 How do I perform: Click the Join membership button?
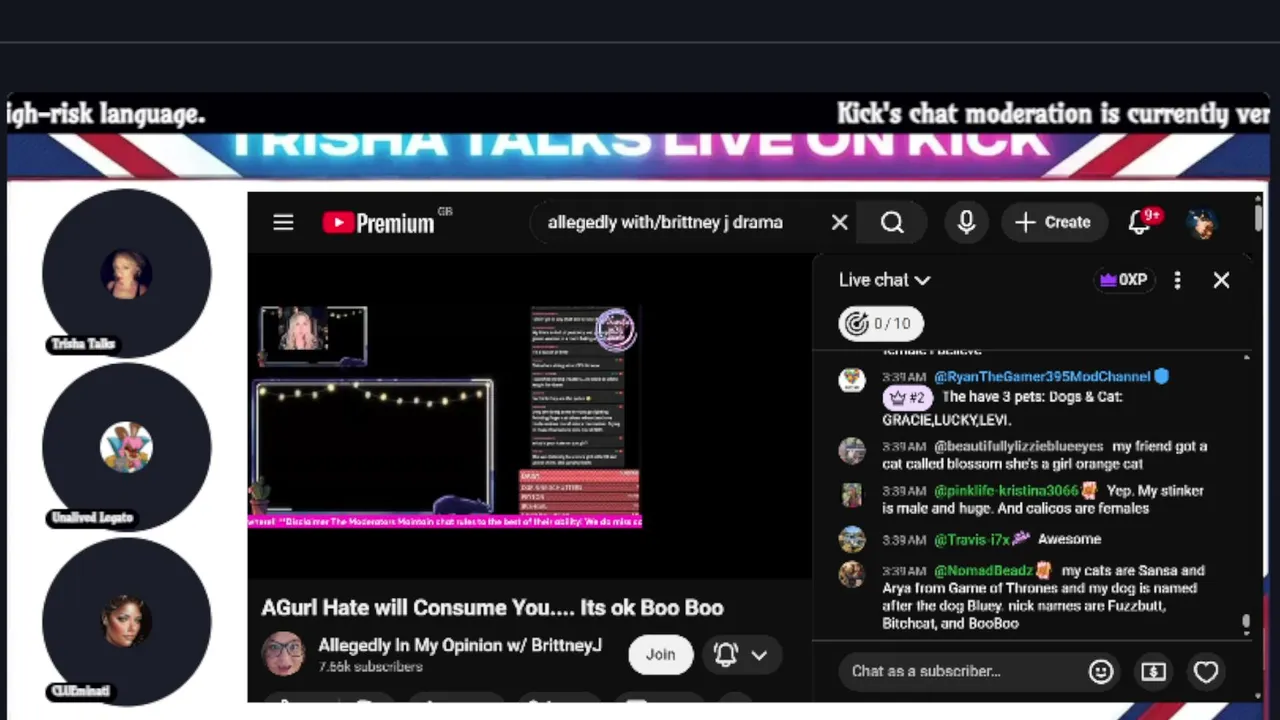[x=660, y=654]
